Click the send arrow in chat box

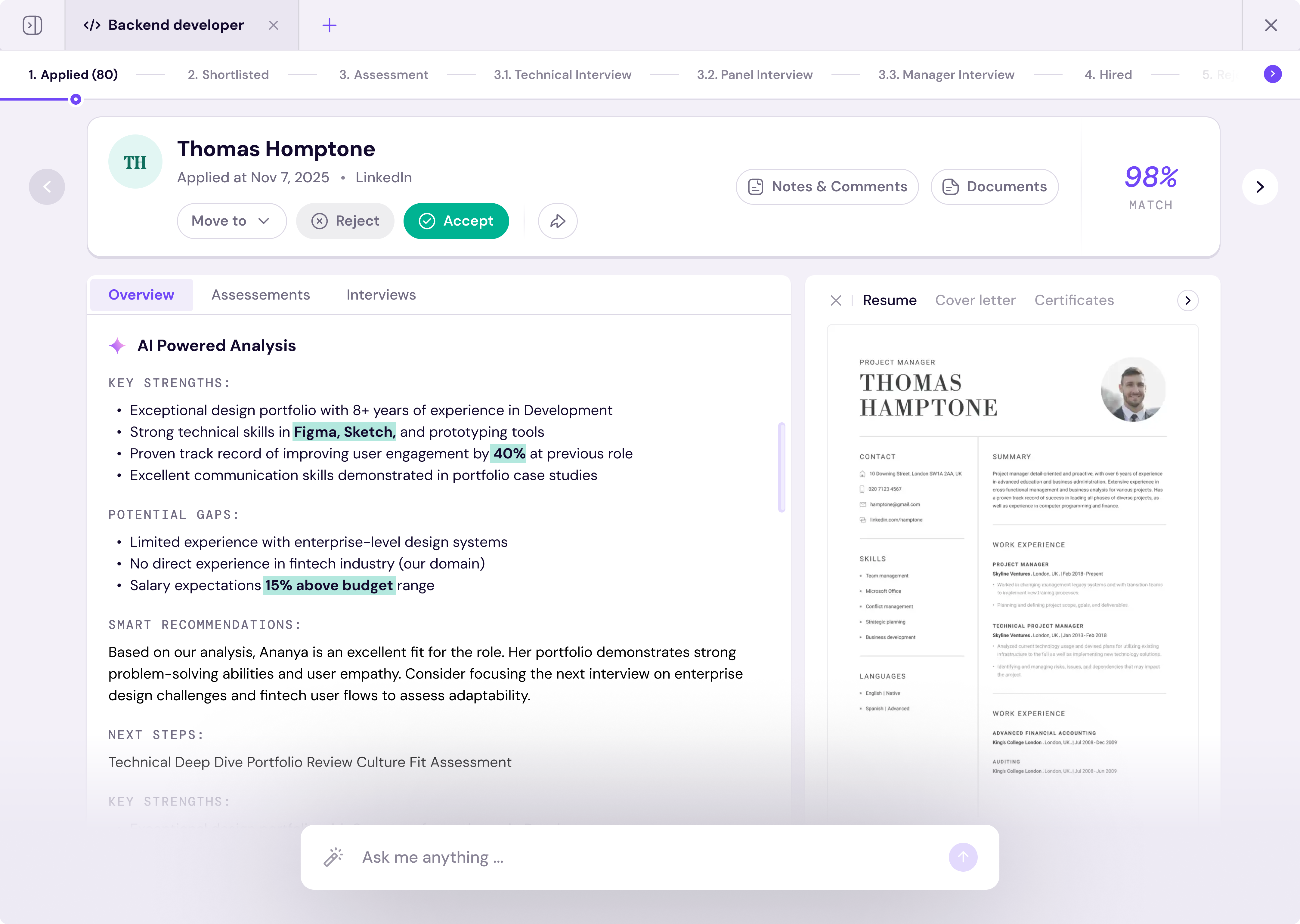click(x=963, y=857)
